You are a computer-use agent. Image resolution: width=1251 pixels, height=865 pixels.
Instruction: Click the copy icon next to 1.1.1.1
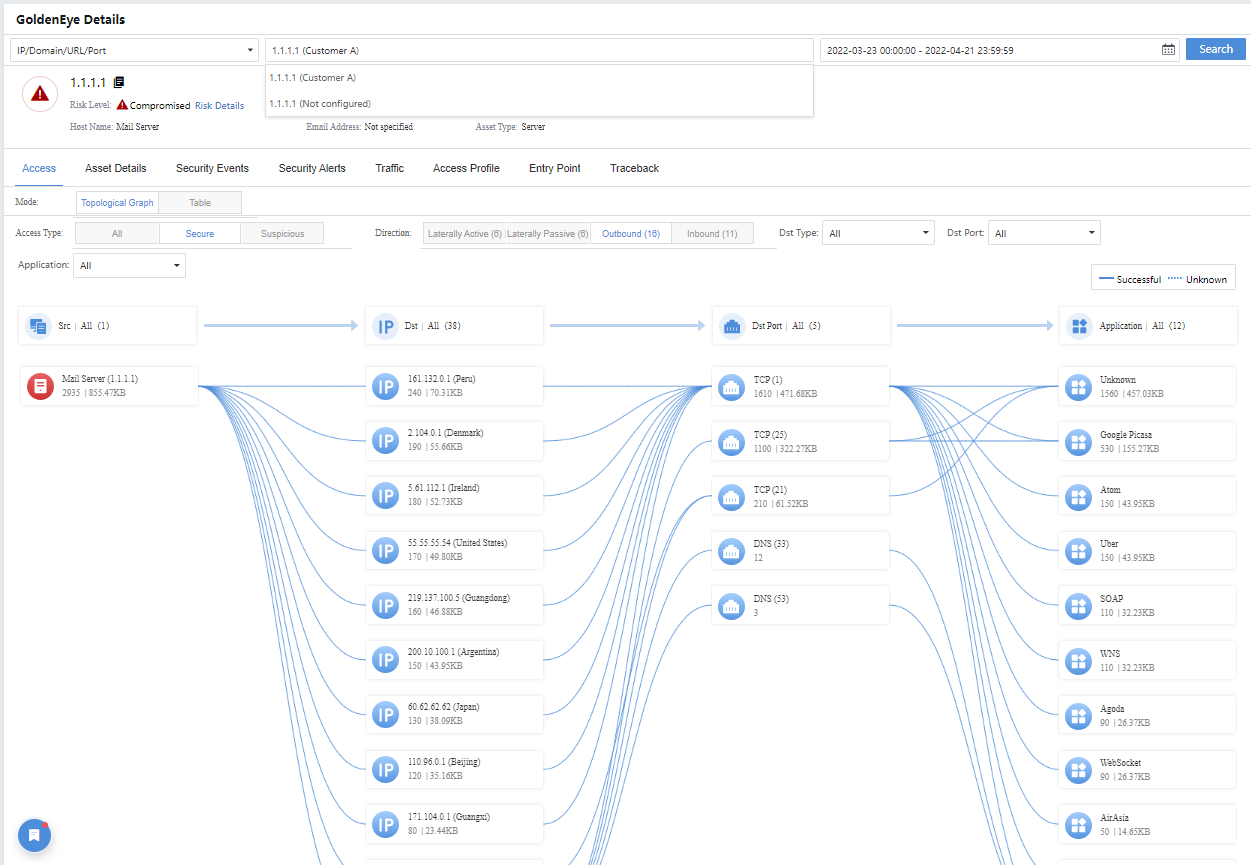tap(119, 83)
